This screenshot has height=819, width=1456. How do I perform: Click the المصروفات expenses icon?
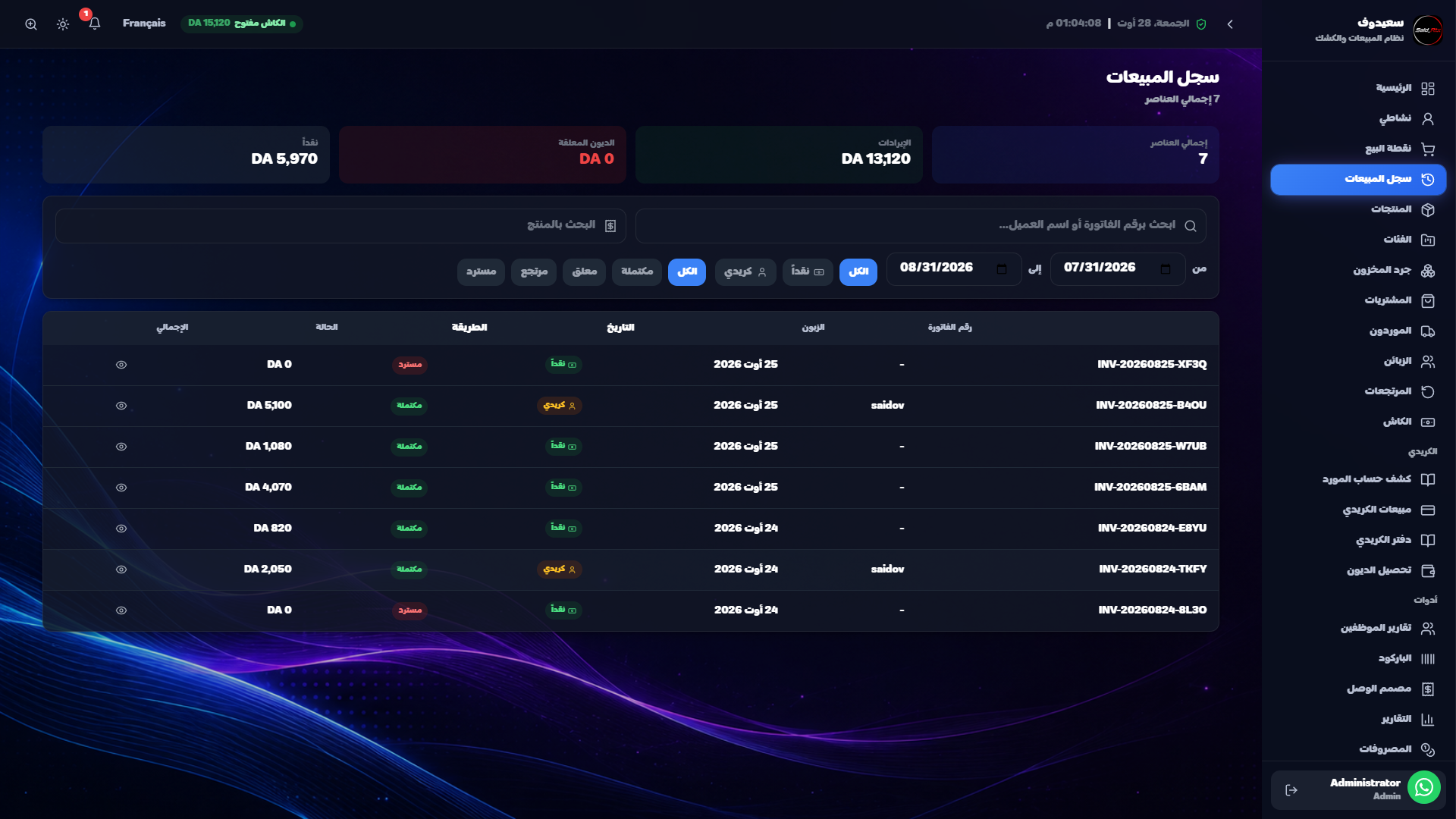pos(1428,750)
